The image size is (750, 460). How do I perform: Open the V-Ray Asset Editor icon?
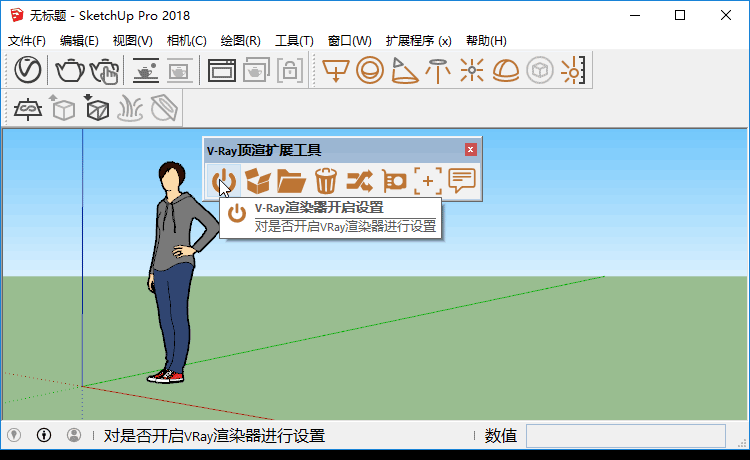pyautogui.click(x=28, y=70)
